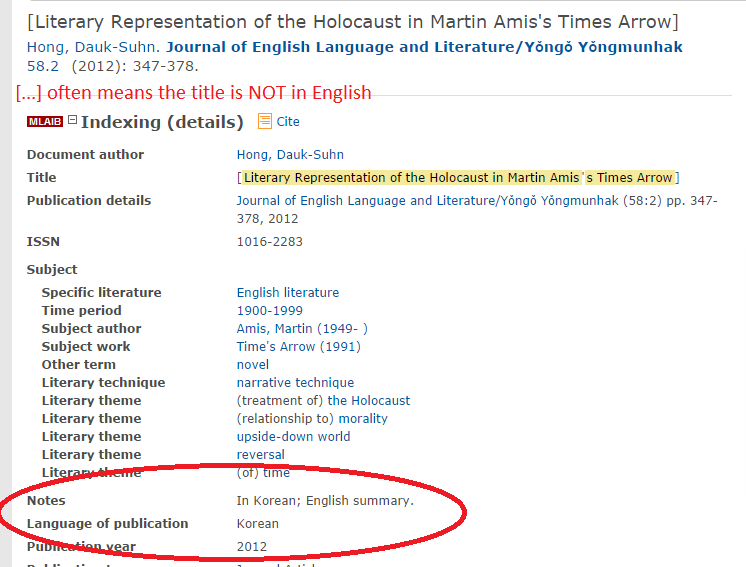
Task: Click the Publication year value 2012
Action: [x=252, y=547]
